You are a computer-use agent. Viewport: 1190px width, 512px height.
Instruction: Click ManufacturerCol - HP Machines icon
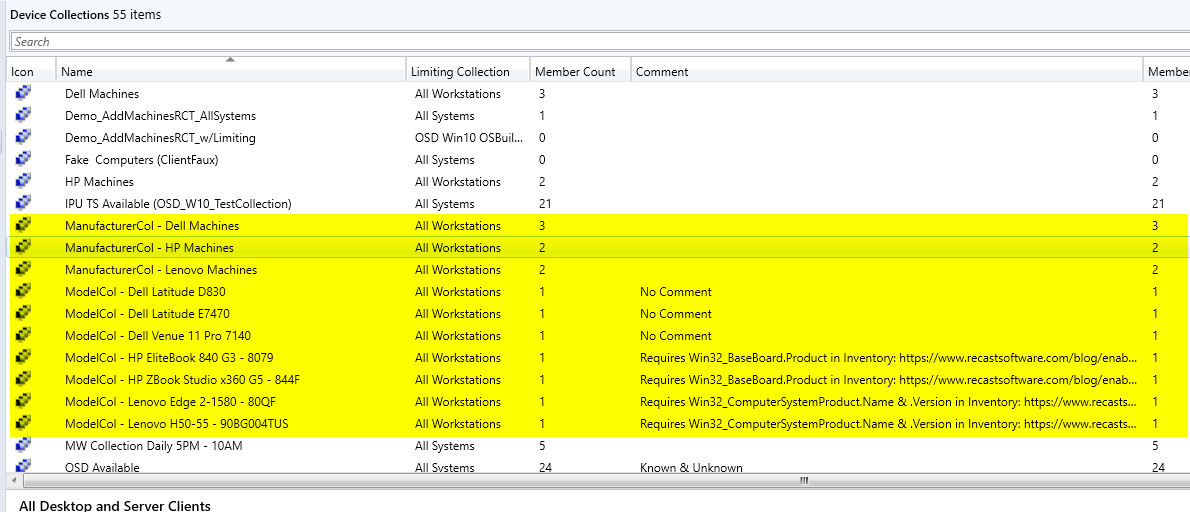[x=23, y=247]
